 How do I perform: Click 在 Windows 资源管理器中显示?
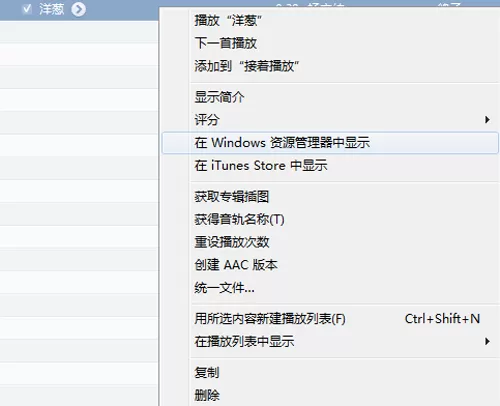(330, 143)
